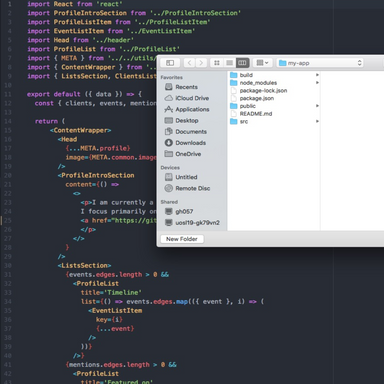Screen dimensions: 384x384
Task: Click the OneDrive folder icon
Action: (169, 154)
